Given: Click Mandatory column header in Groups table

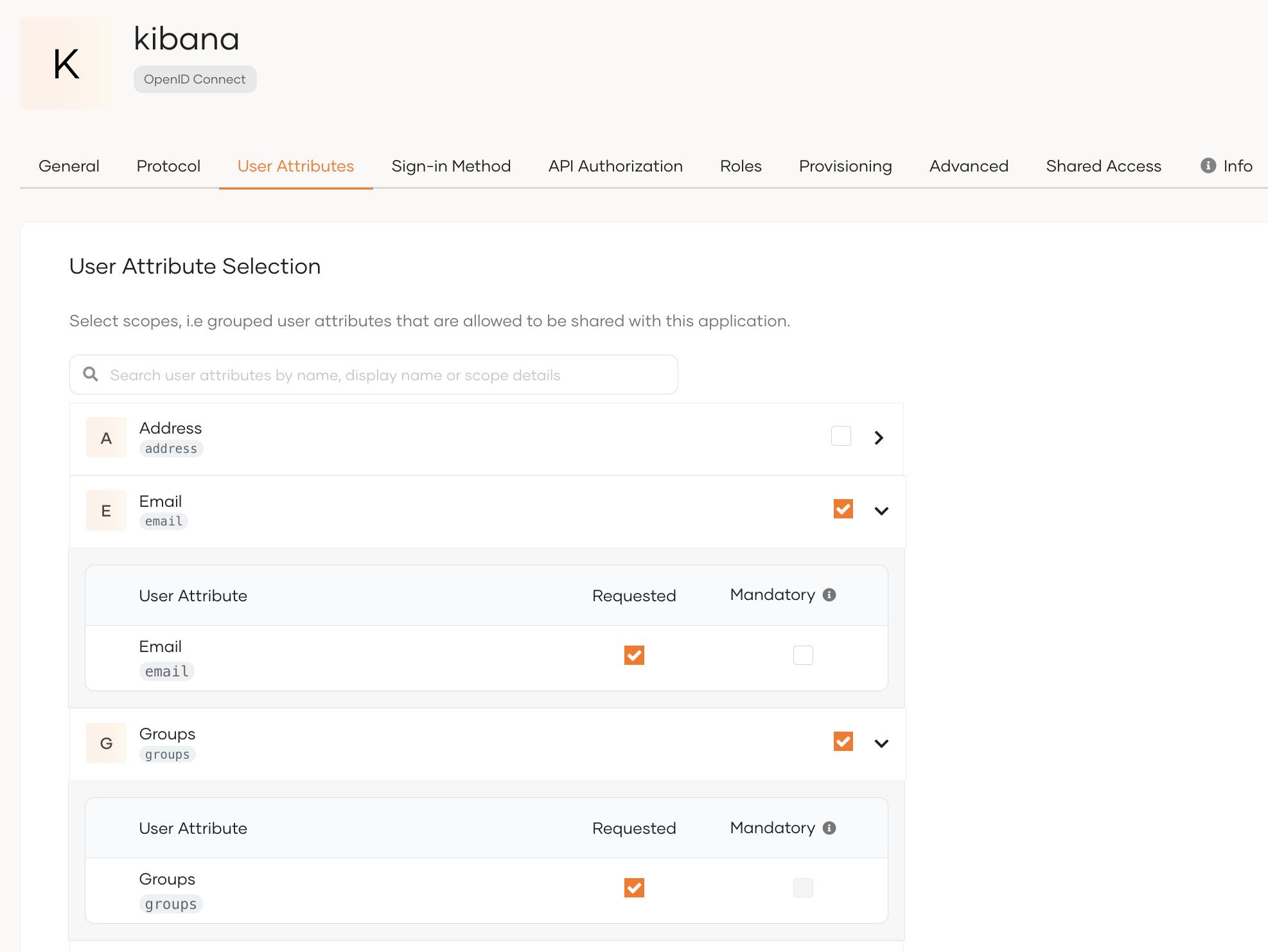Looking at the screenshot, I should (773, 827).
